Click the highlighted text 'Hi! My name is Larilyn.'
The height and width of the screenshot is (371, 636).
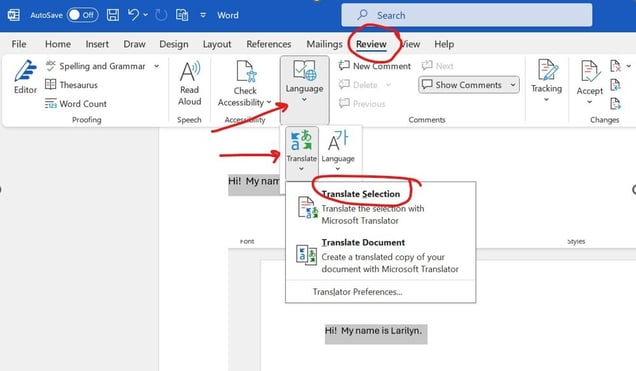tap(374, 331)
